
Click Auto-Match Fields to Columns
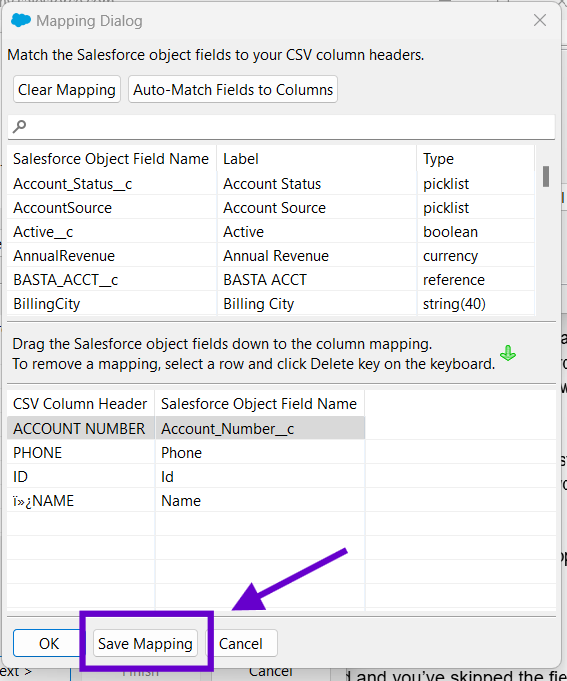tap(233, 89)
